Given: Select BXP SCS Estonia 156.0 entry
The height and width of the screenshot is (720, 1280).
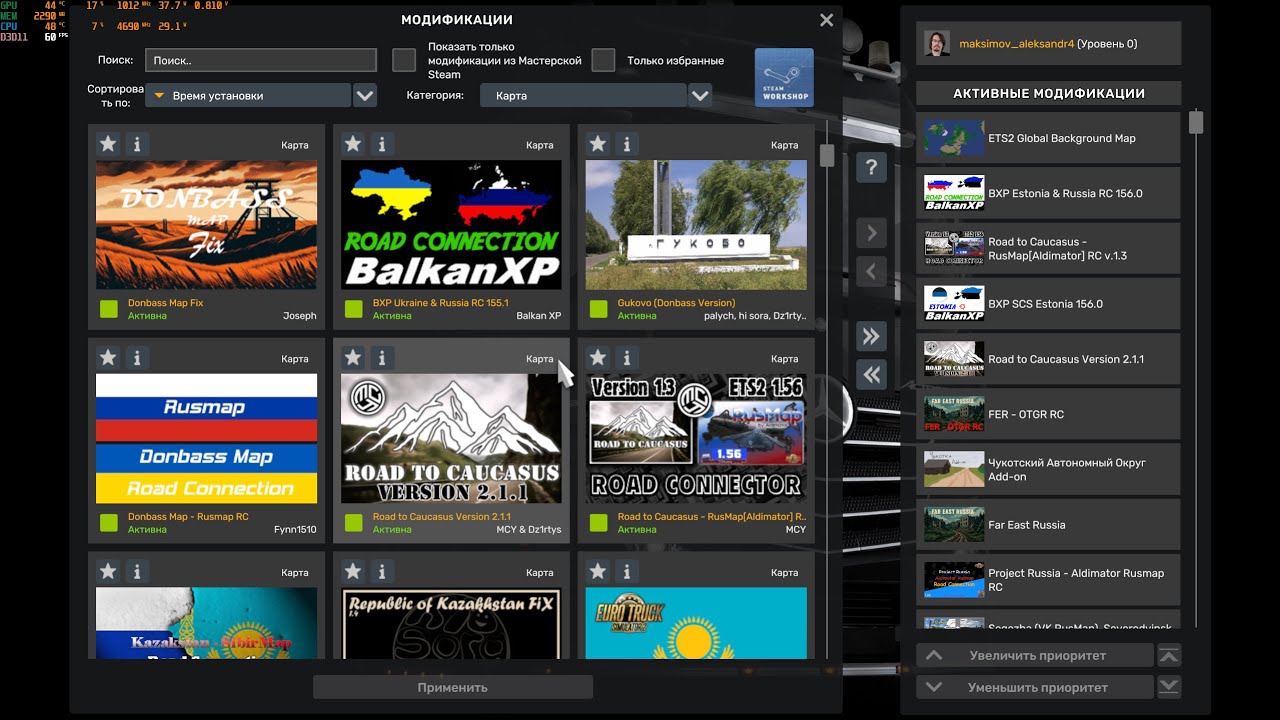Looking at the screenshot, I should (1048, 304).
